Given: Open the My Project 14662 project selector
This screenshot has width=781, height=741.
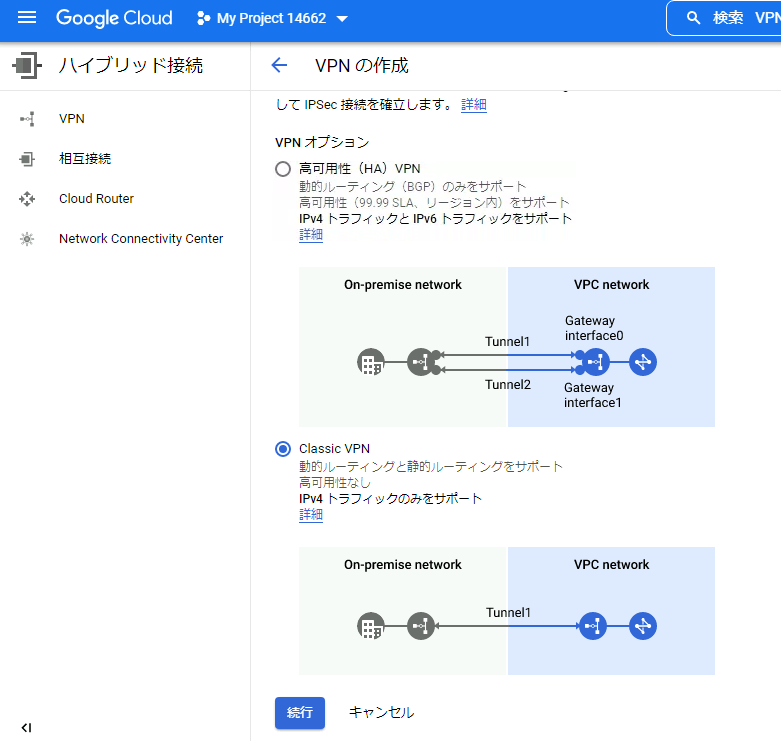Looking at the screenshot, I should pos(272,18).
